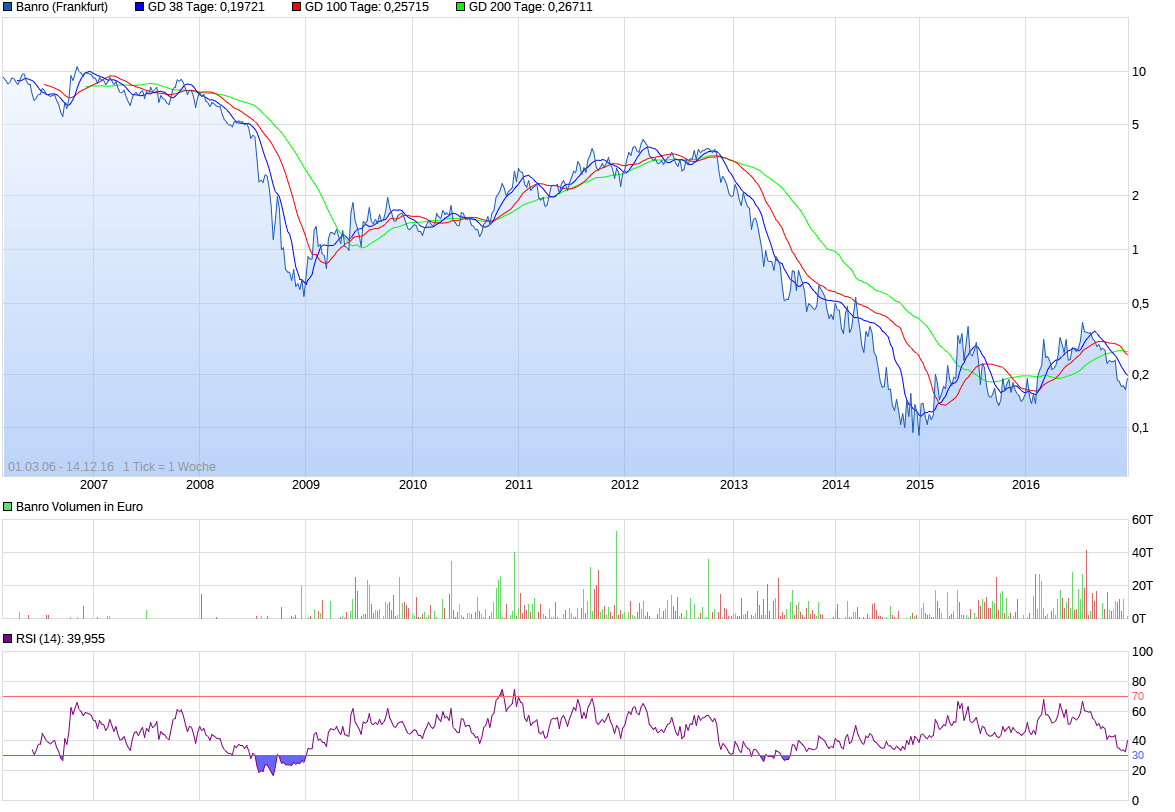Click the volume axis label 0T
Image resolution: width=1175 pixels, height=812 pixels.
tap(1139, 619)
